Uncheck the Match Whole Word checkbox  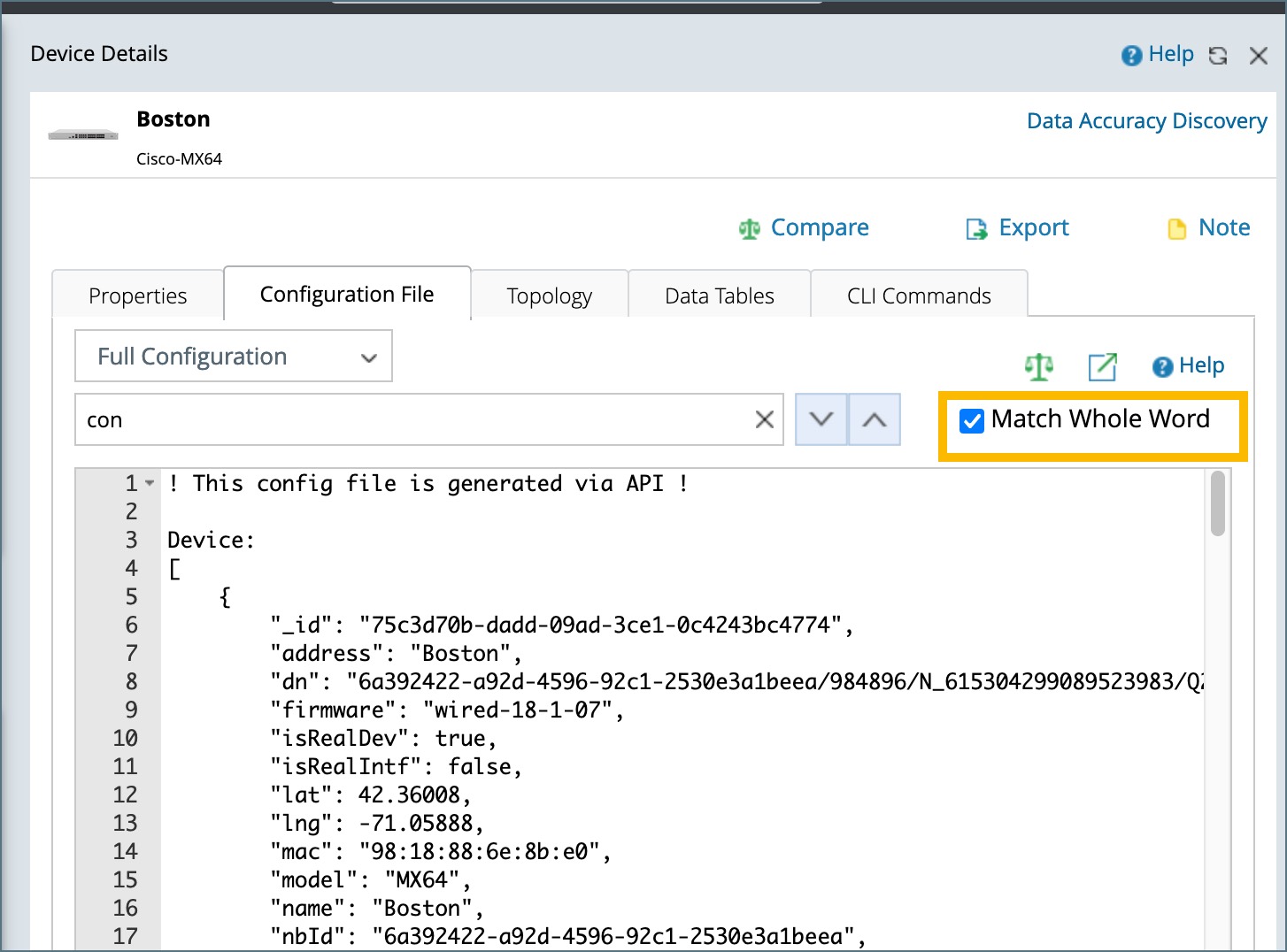pyautogui.click(x=972, y=421)
